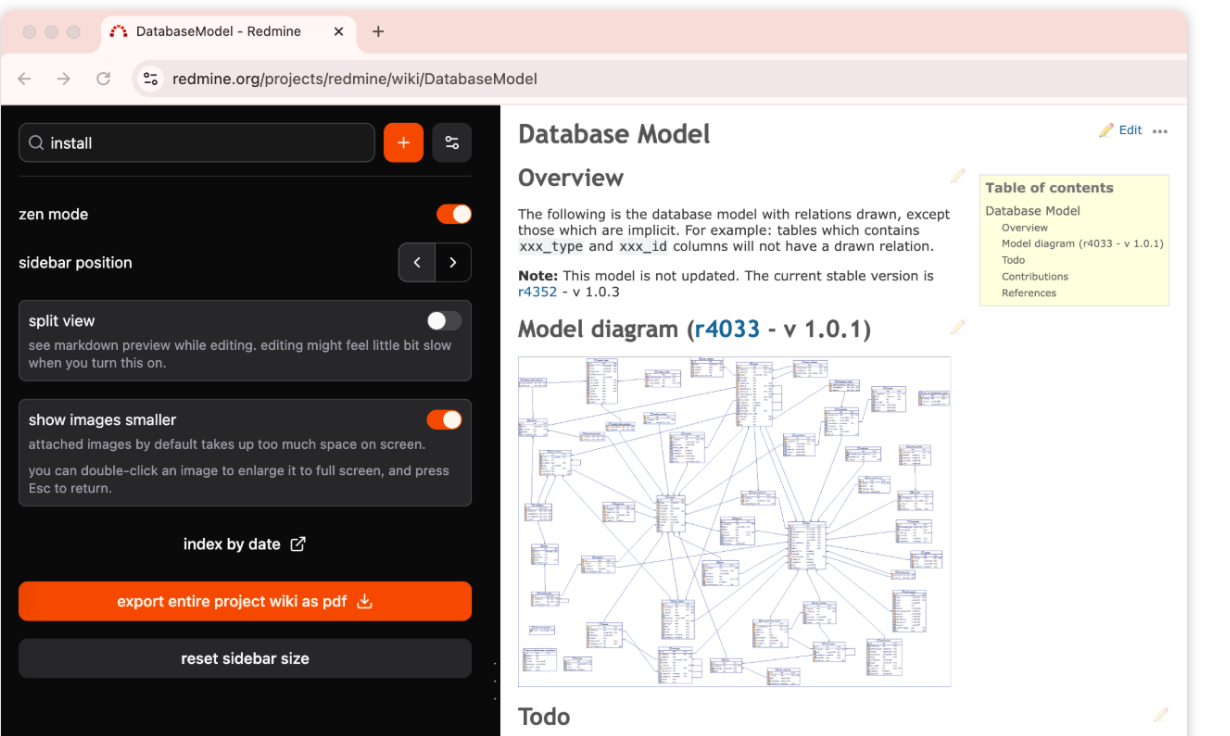The image size is (1230, 736).
Task: Click the database model diagram image
Action: point(734,521)
